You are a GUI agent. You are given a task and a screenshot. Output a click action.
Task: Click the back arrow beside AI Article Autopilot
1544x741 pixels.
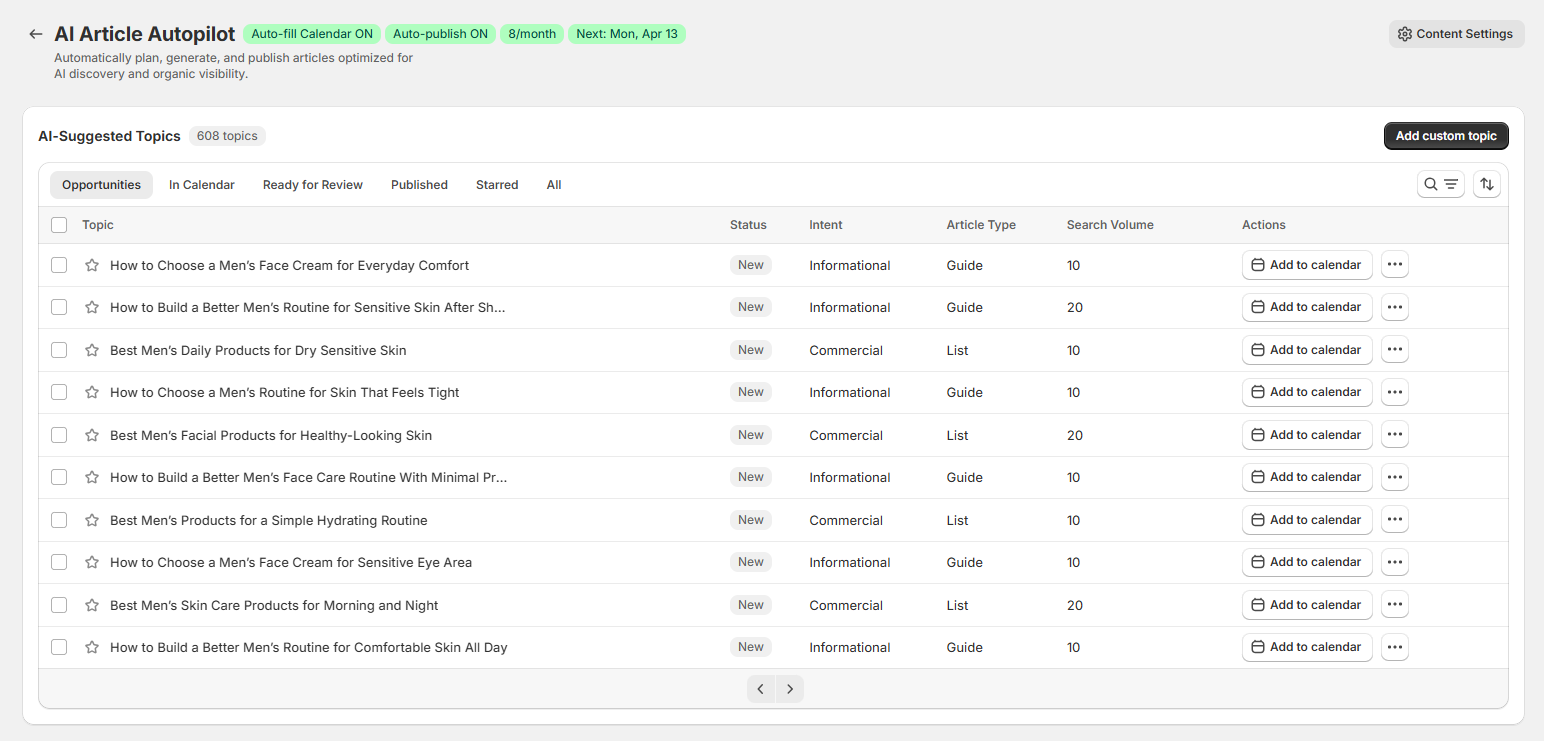click(x=36, y=34)
